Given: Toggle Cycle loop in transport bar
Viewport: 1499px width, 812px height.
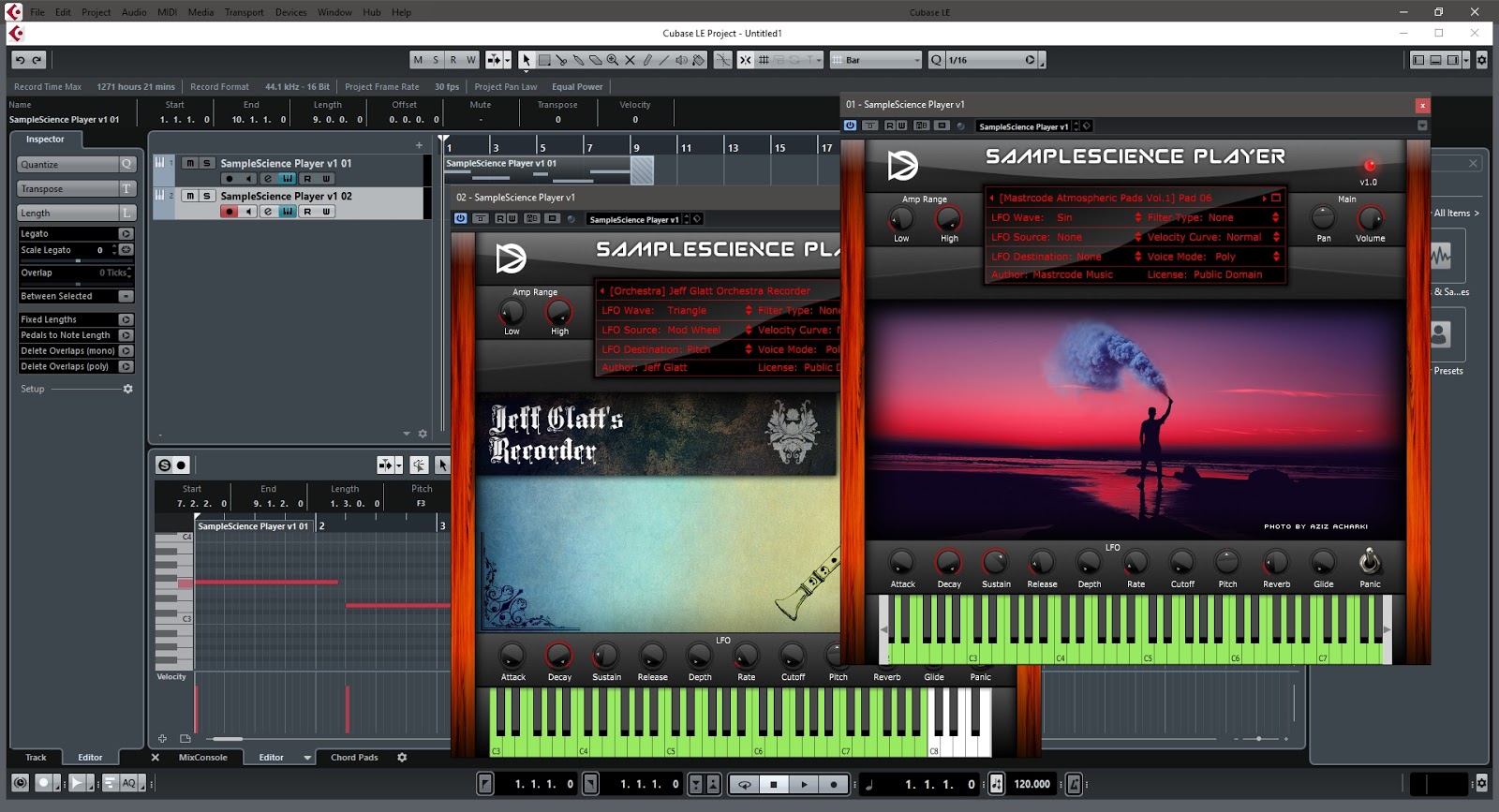Looking at the screenshot, I should pos(745,785).
